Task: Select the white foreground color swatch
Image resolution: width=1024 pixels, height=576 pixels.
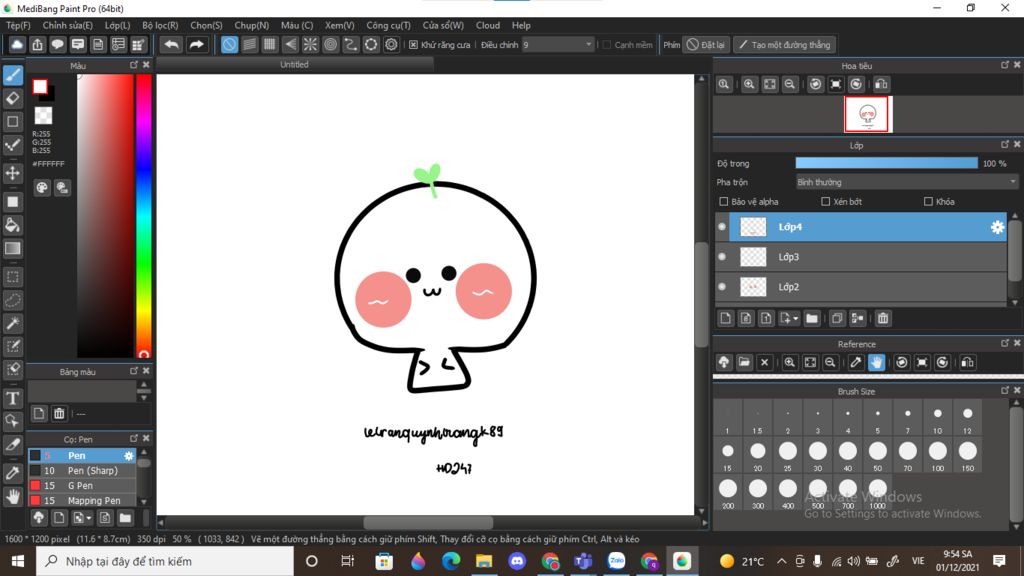Action: pos(40,86)
